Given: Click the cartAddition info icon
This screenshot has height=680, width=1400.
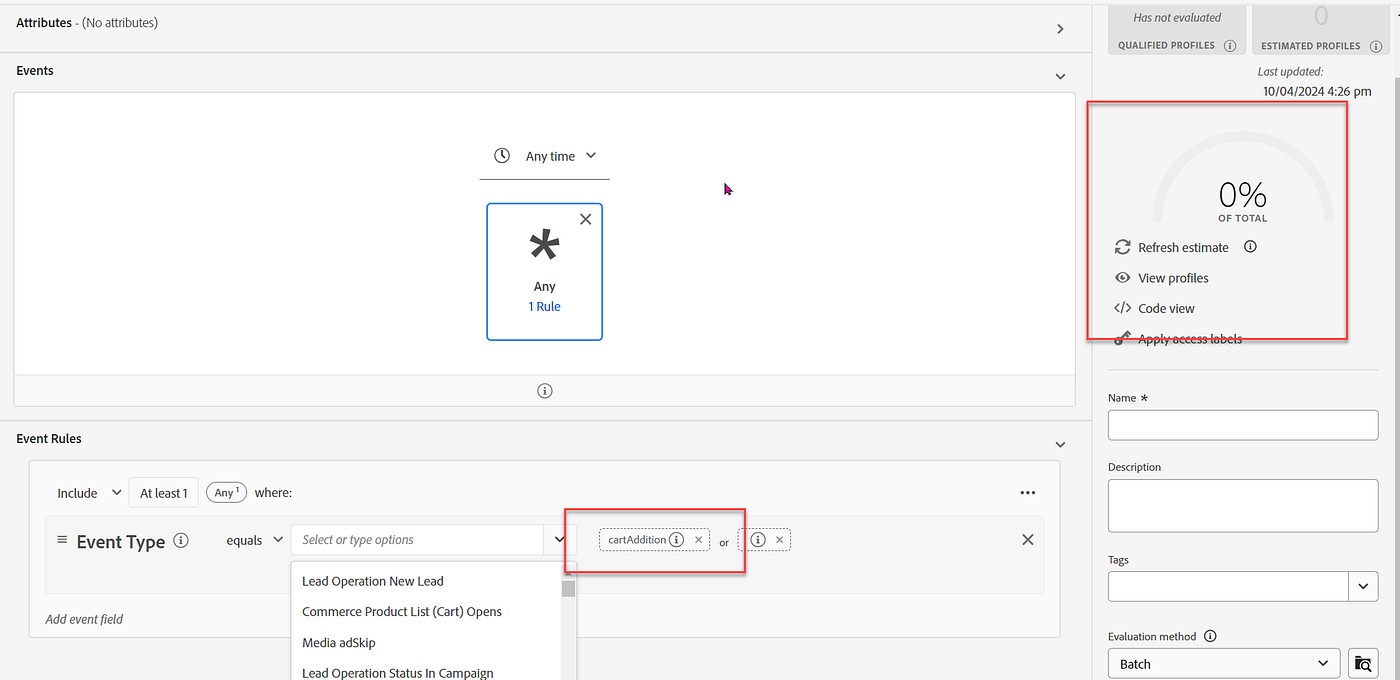Looking at the screenshot, I should click(676, 540).
